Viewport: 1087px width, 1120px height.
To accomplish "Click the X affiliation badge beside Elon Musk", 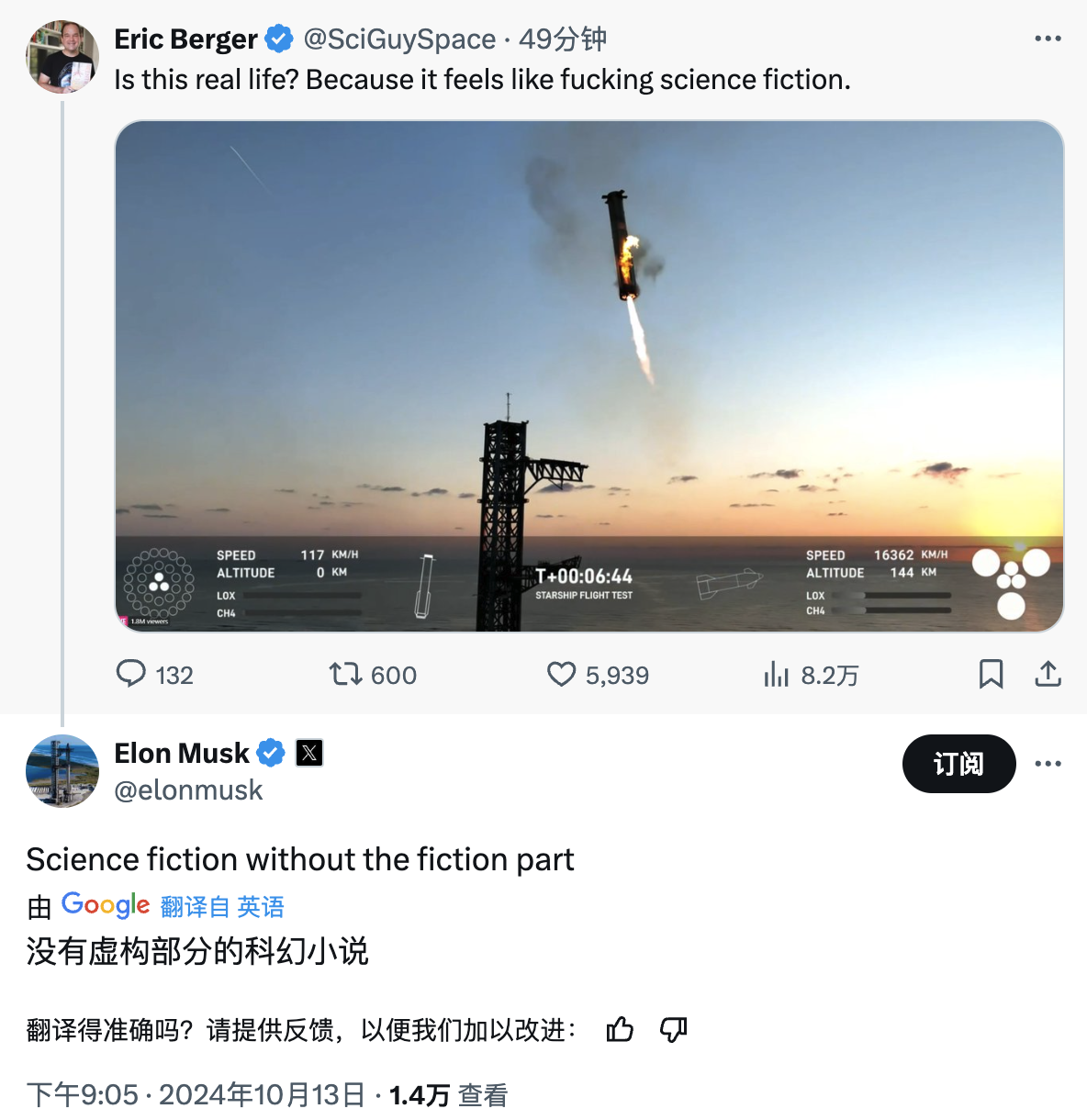I will pyautogui.click(x=309, y=754).
